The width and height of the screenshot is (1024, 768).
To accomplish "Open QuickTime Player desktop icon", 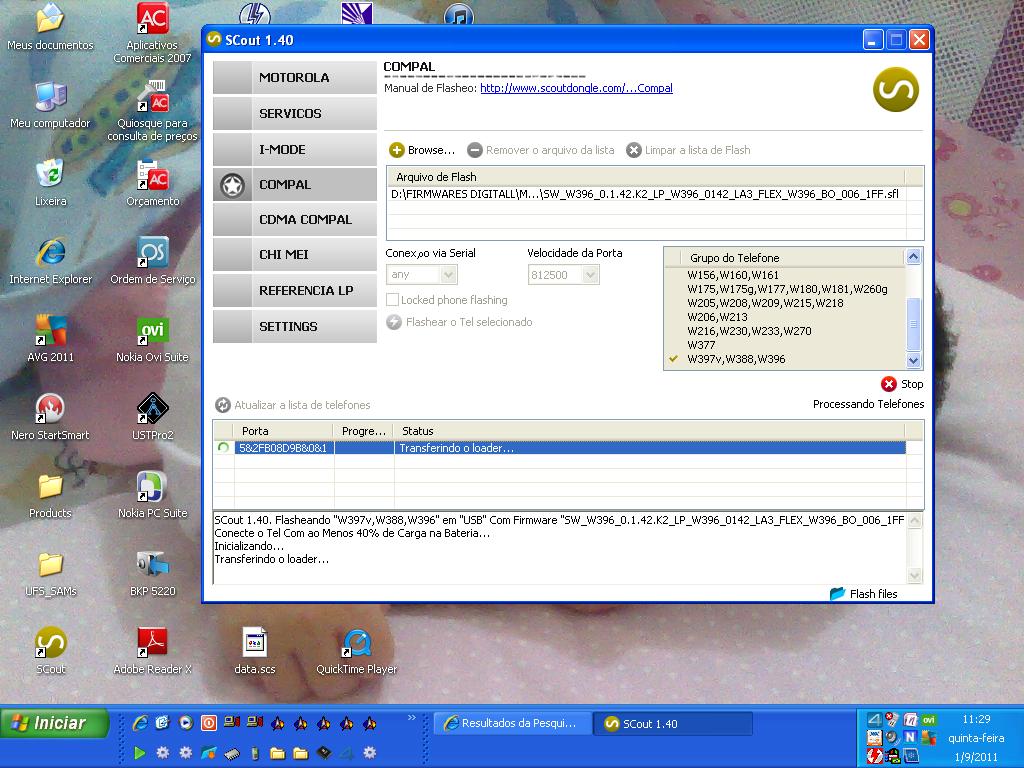I will point(357,650).
